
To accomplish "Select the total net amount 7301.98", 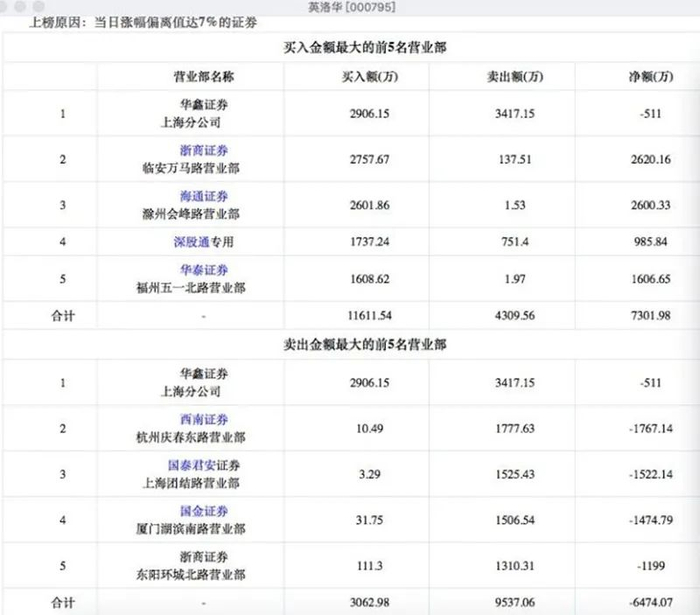I will [x=650, y=316].
